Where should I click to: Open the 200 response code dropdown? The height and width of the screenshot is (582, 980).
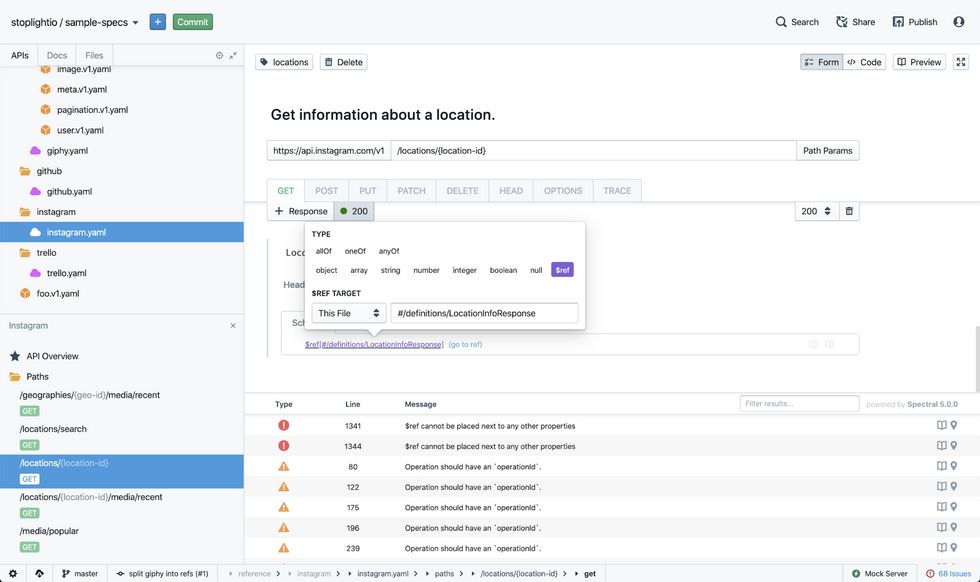816,211
